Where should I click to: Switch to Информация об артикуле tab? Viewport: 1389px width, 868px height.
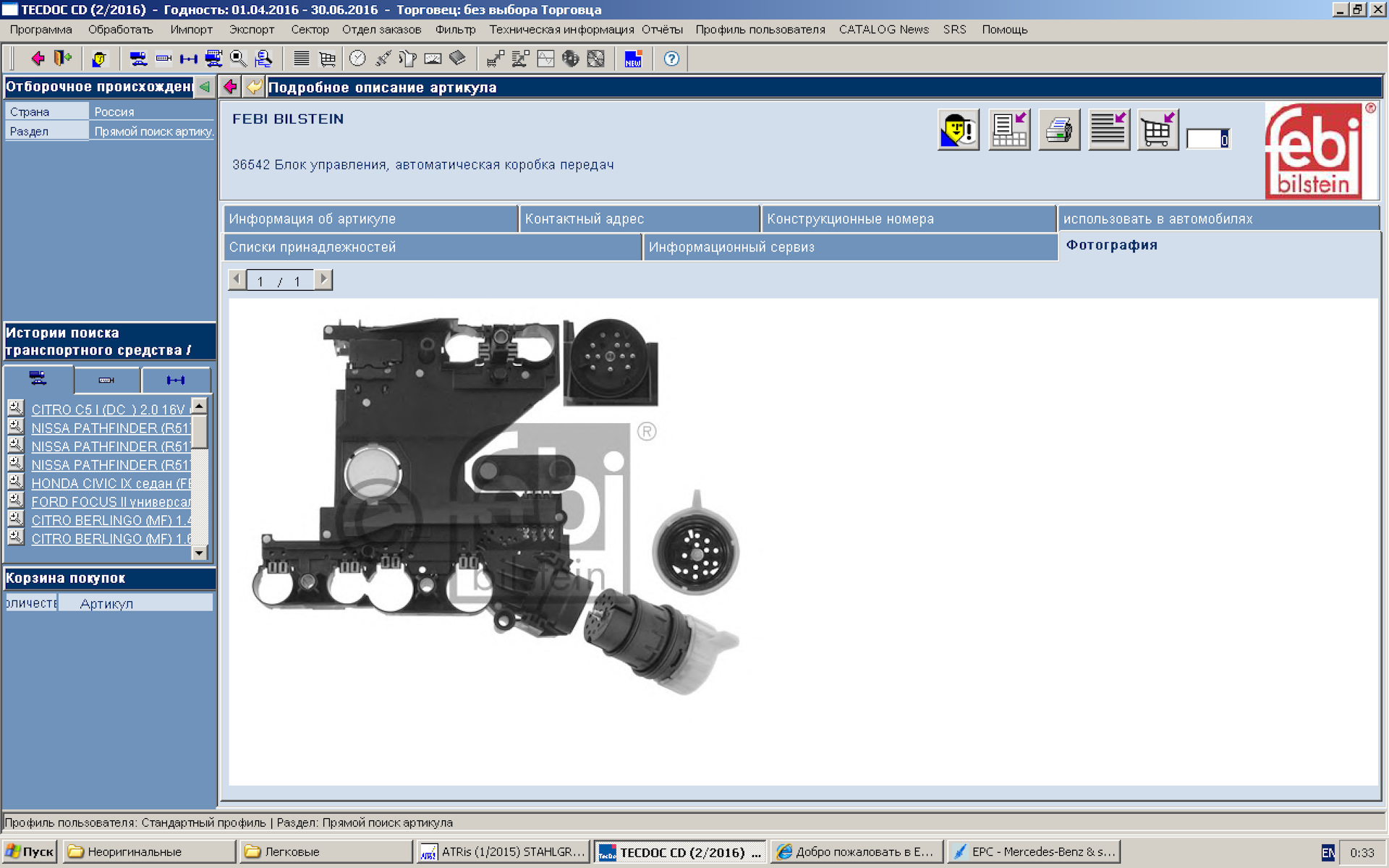point(370,218)
